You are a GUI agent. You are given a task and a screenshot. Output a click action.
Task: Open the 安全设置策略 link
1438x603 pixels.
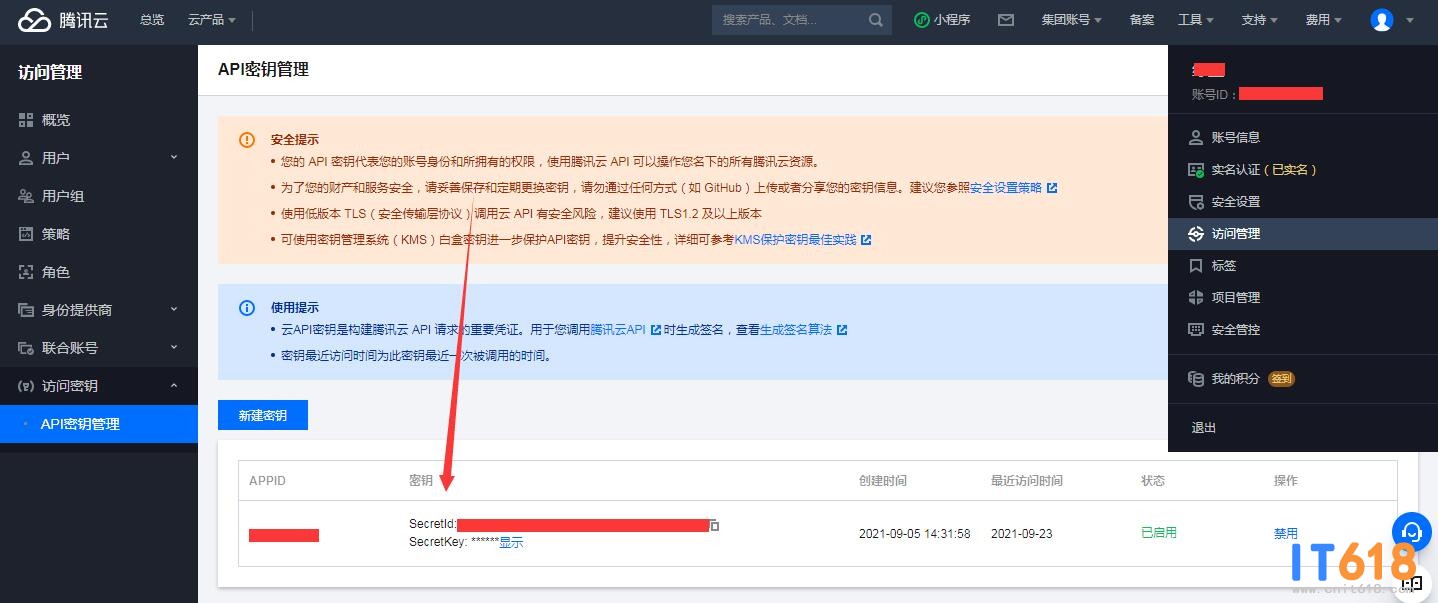[x=1006, y=188]
